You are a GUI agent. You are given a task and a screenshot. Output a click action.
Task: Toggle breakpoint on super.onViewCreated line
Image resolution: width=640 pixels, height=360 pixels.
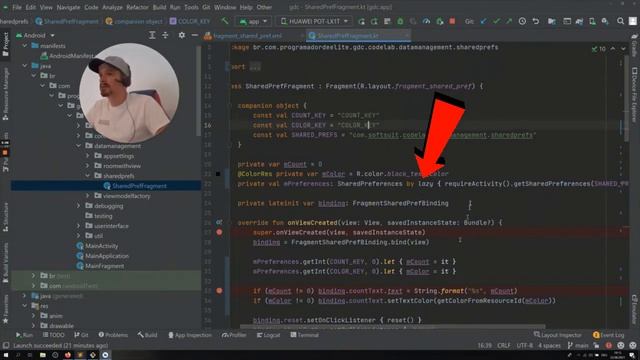pos(219,232)
